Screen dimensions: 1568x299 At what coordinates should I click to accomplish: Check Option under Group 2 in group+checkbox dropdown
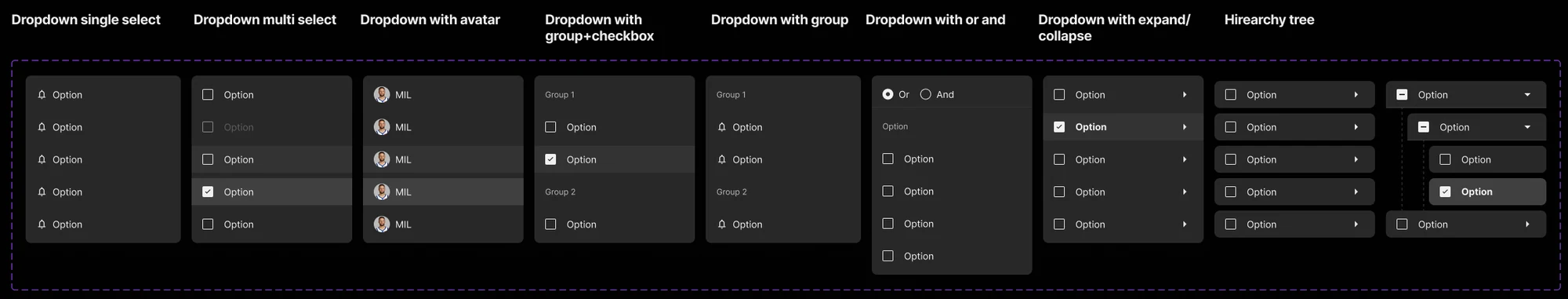click(x=550, y=224)
